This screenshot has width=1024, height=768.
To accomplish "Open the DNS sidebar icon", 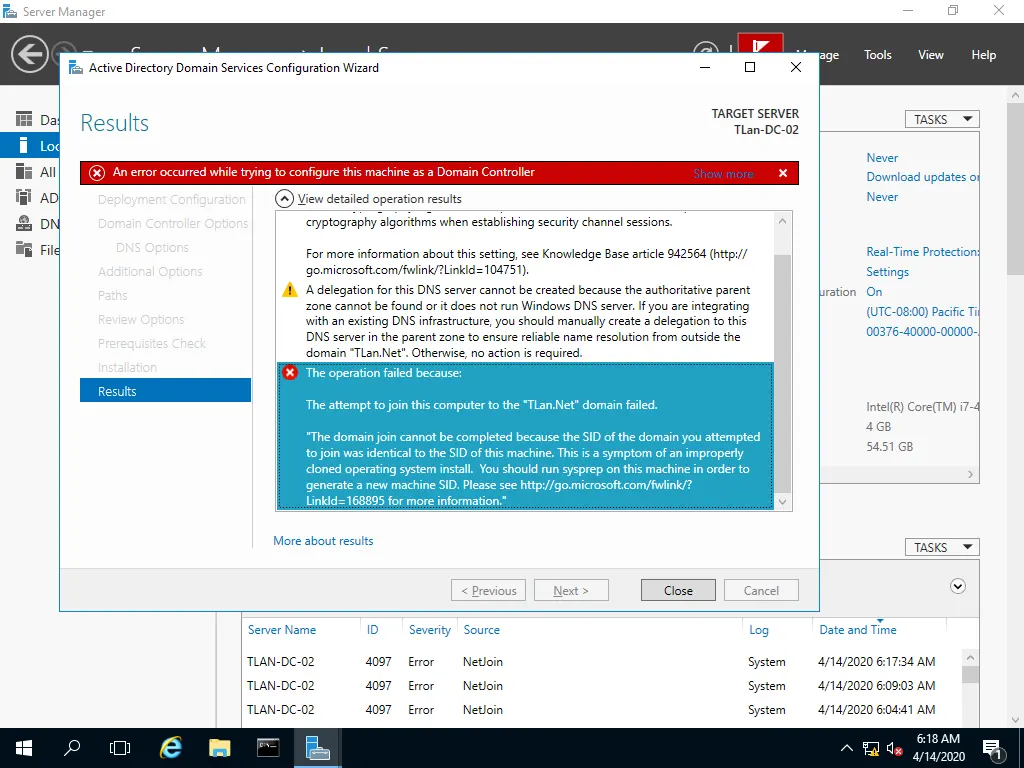I will click(x=24, y=223).
